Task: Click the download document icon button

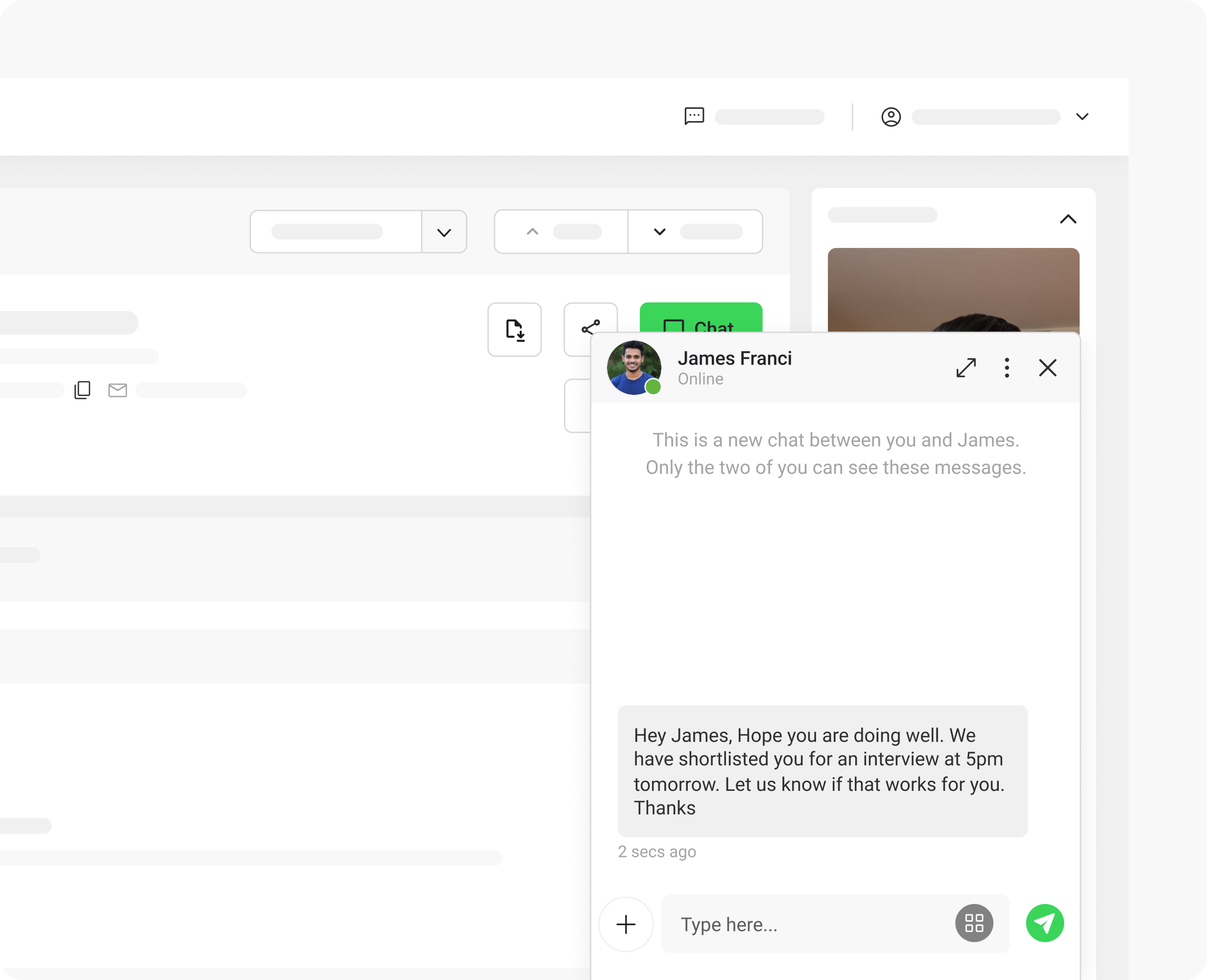Action: pyautogui.click(x=514, y=330)
